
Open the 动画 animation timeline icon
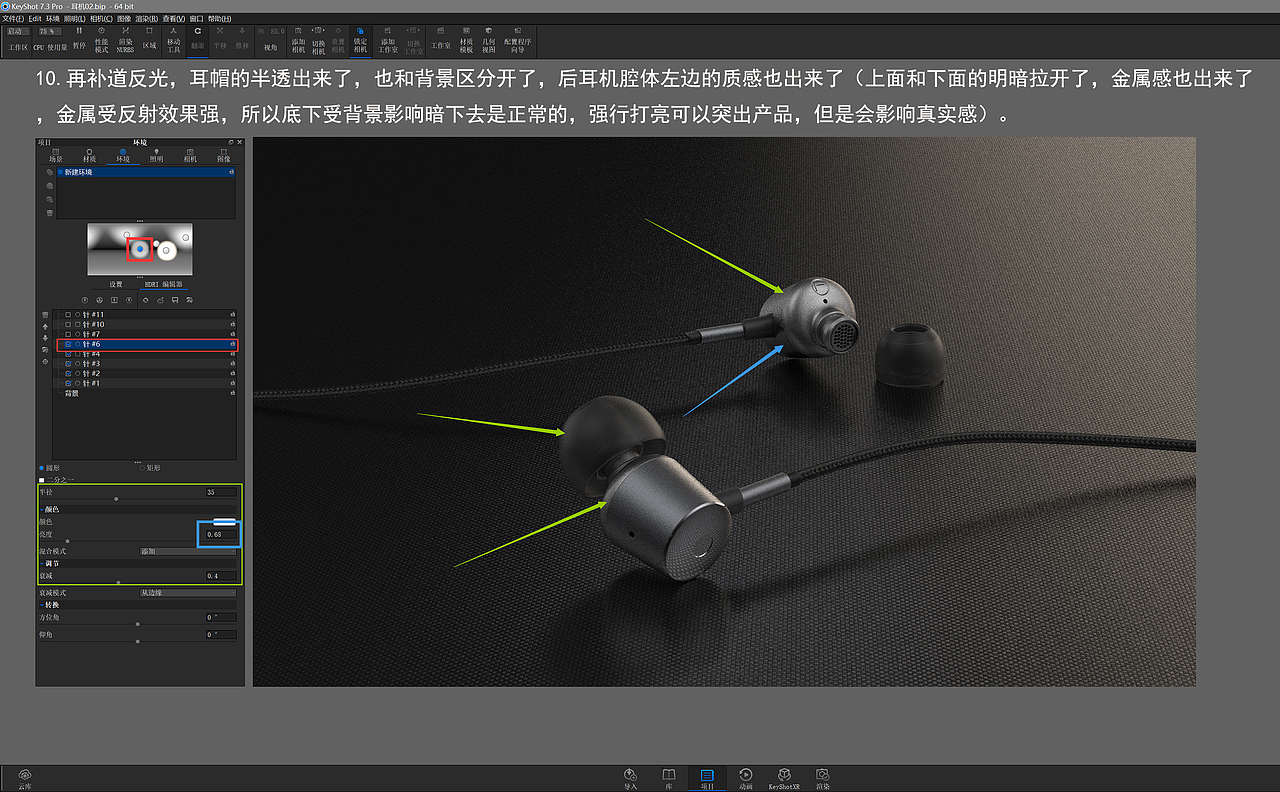point(746,778)
